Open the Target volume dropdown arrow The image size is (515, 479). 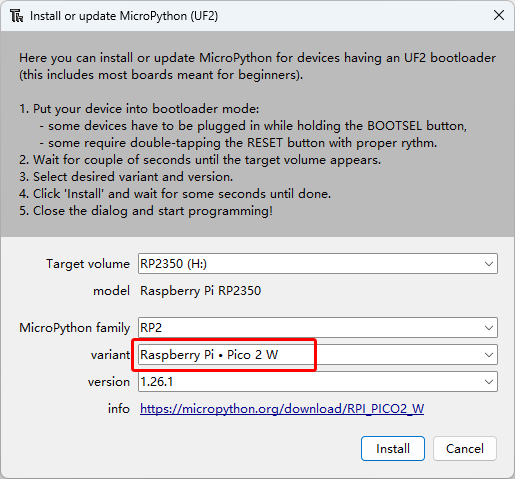click(489, 264)
